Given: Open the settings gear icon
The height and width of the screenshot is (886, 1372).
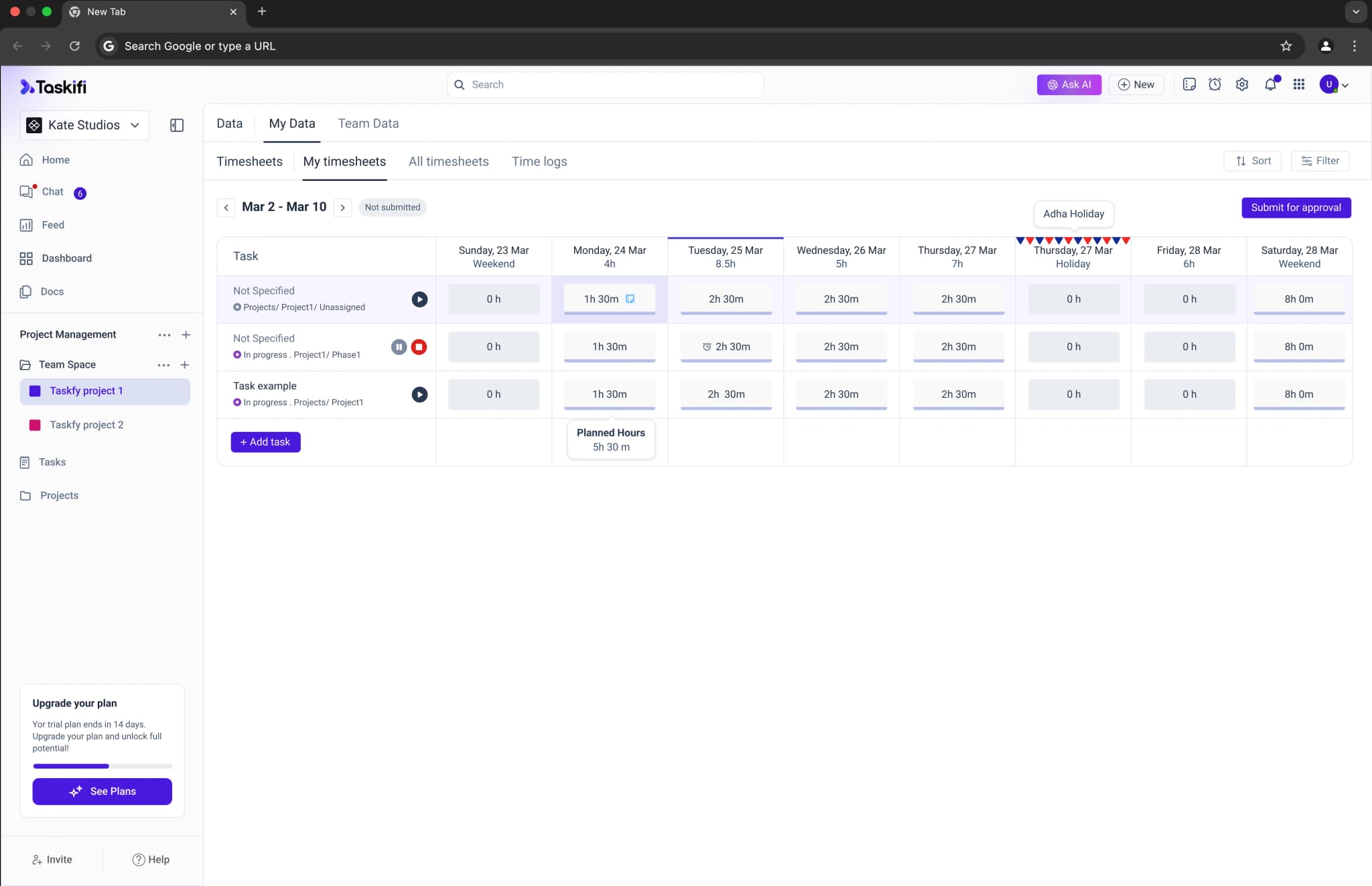Looking at the screenshot, I should [x=1242, y=84].
